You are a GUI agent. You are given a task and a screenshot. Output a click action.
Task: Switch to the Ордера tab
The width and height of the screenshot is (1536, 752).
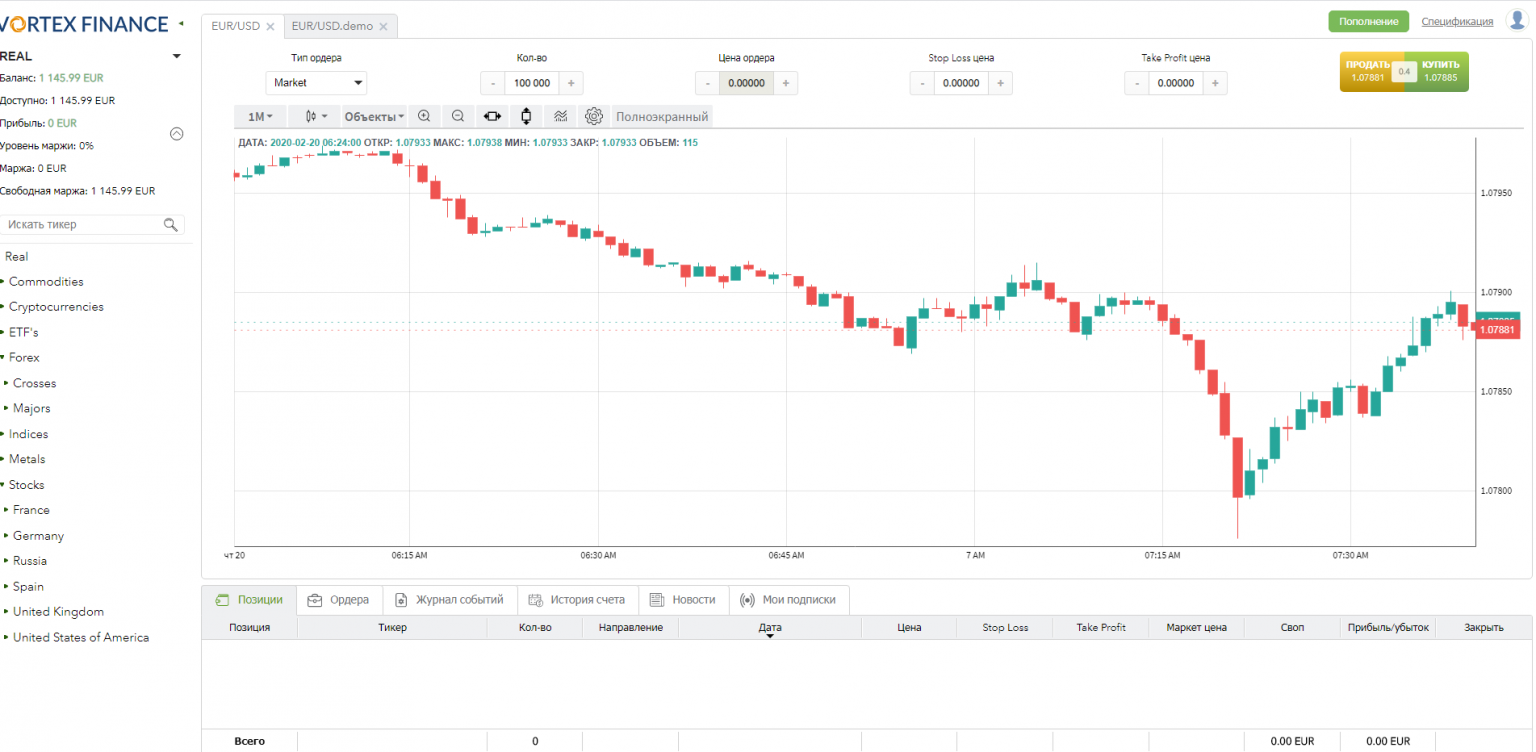point(339,600)
